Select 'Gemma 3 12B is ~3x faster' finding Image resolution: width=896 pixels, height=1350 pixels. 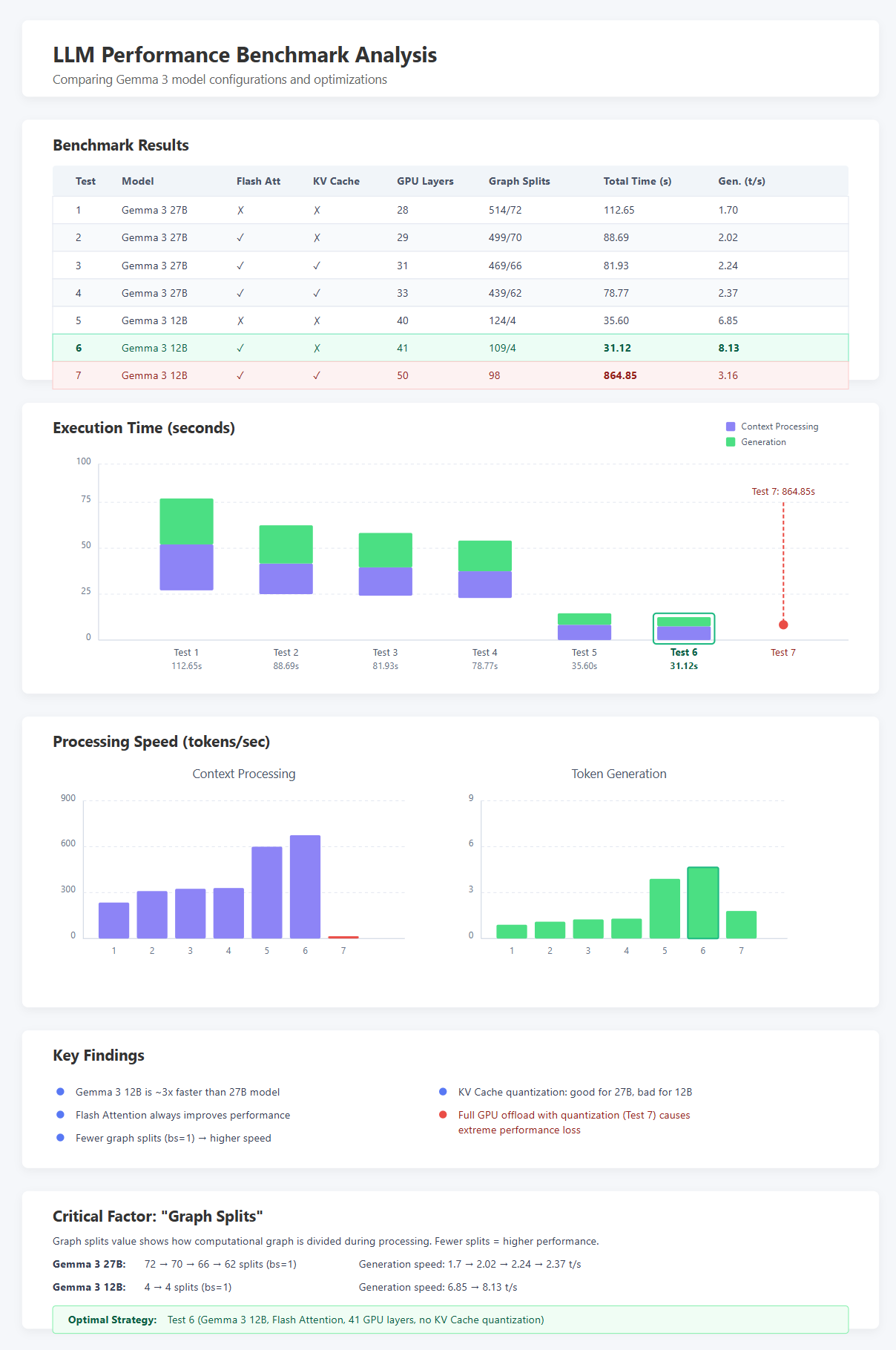178,1092
